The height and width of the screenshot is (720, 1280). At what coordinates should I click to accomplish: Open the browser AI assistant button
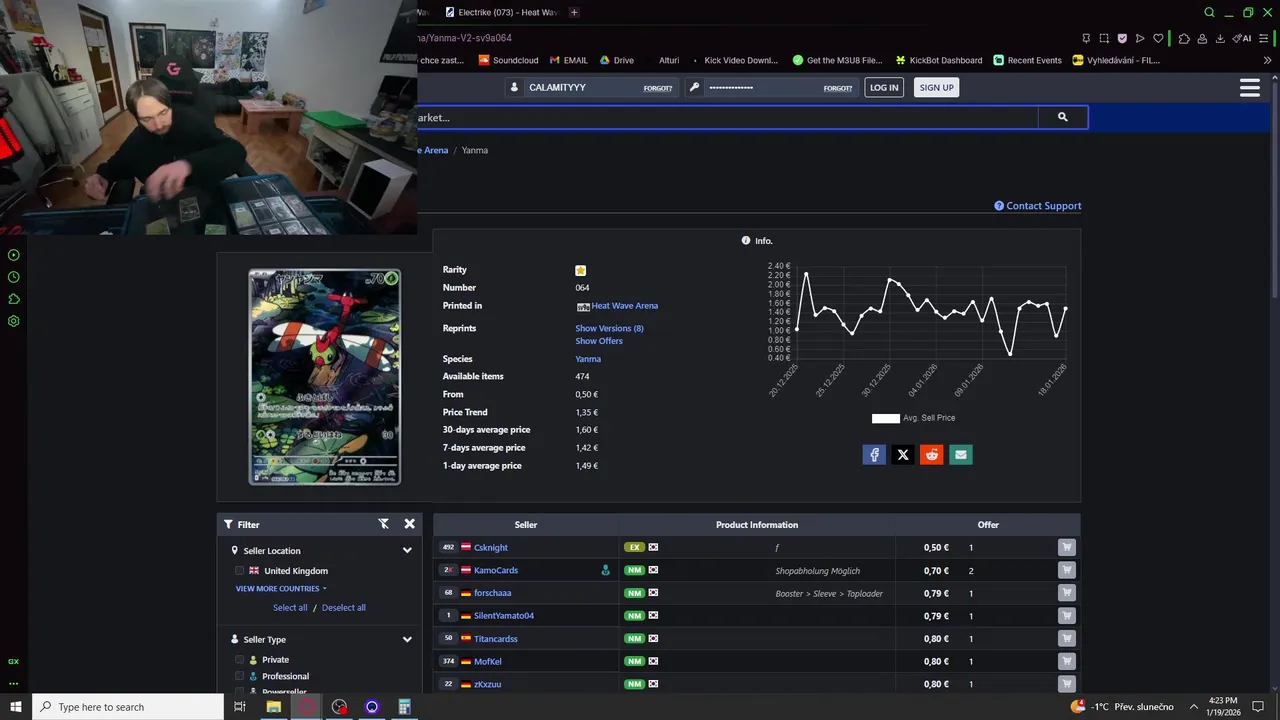[x=1242, y=38]
